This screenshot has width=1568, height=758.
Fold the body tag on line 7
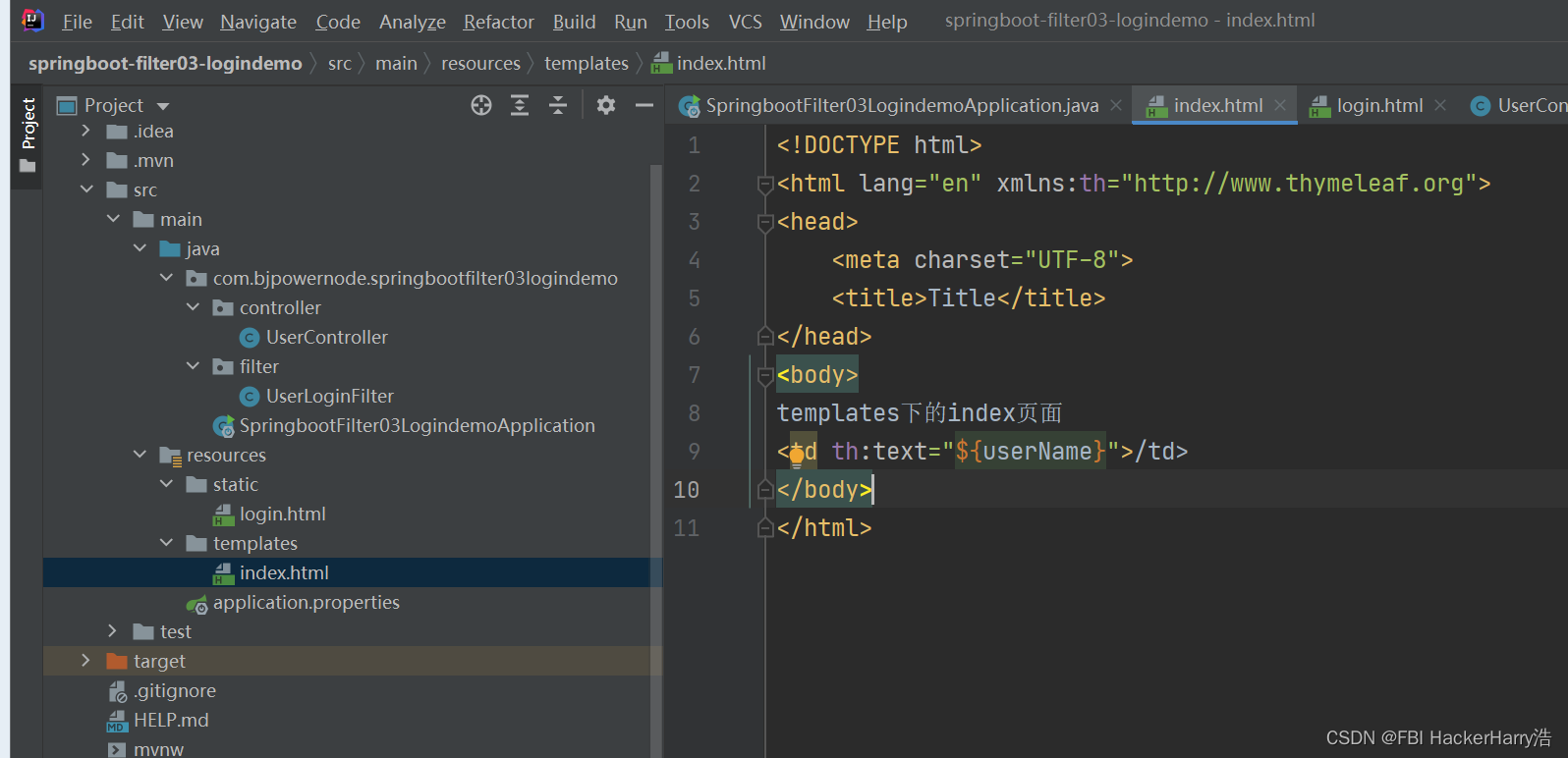[765, 375]
